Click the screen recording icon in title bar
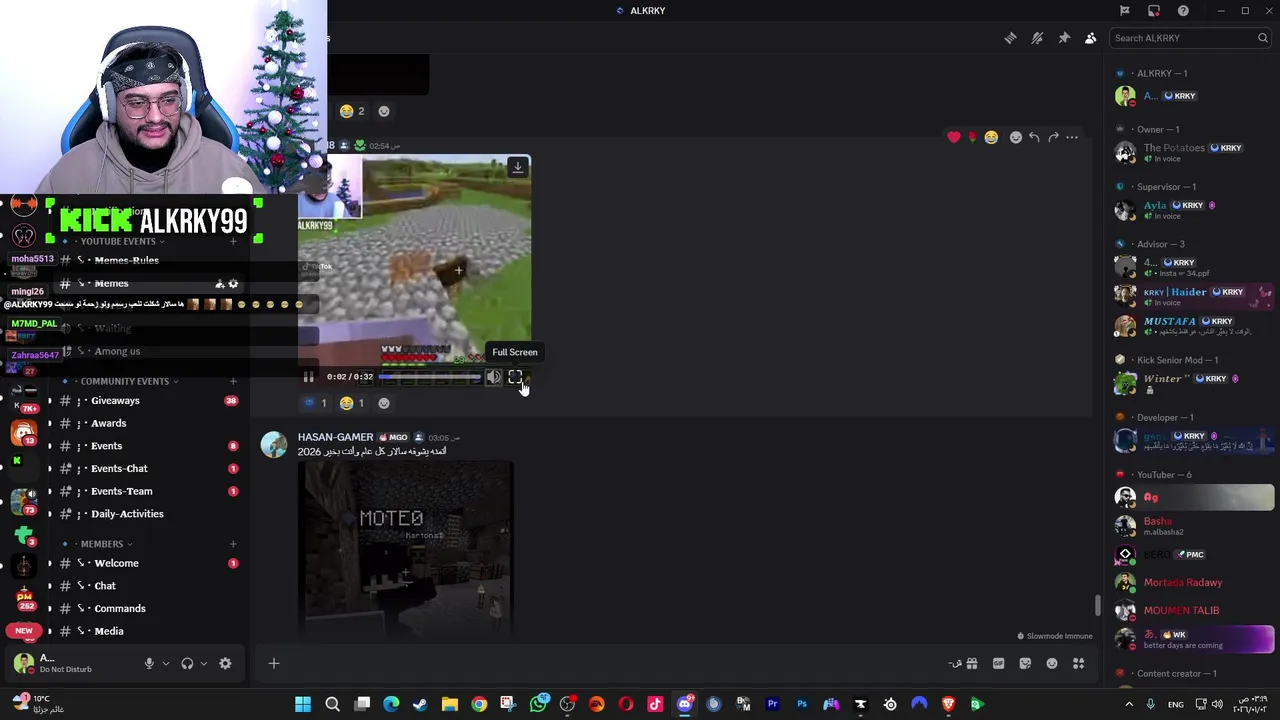 pyautogui.click(x=1154, y=11)
